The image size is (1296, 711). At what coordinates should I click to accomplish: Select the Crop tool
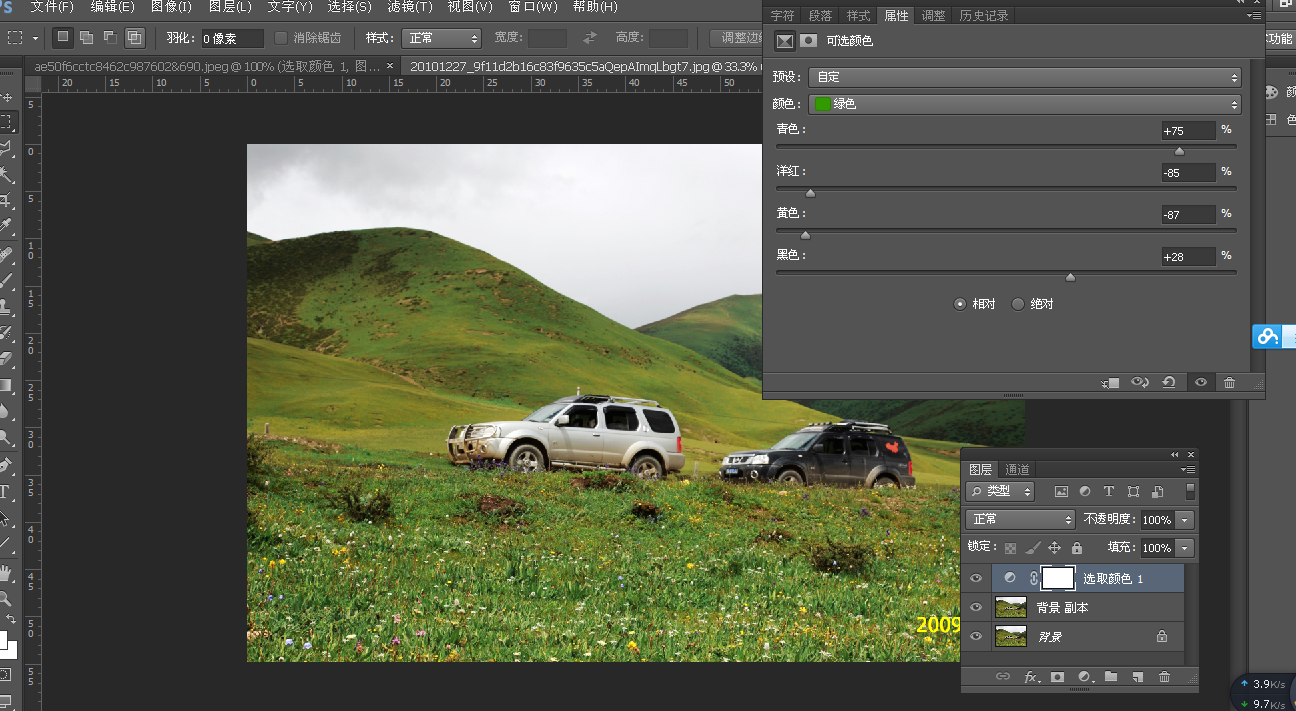point(6,201)
